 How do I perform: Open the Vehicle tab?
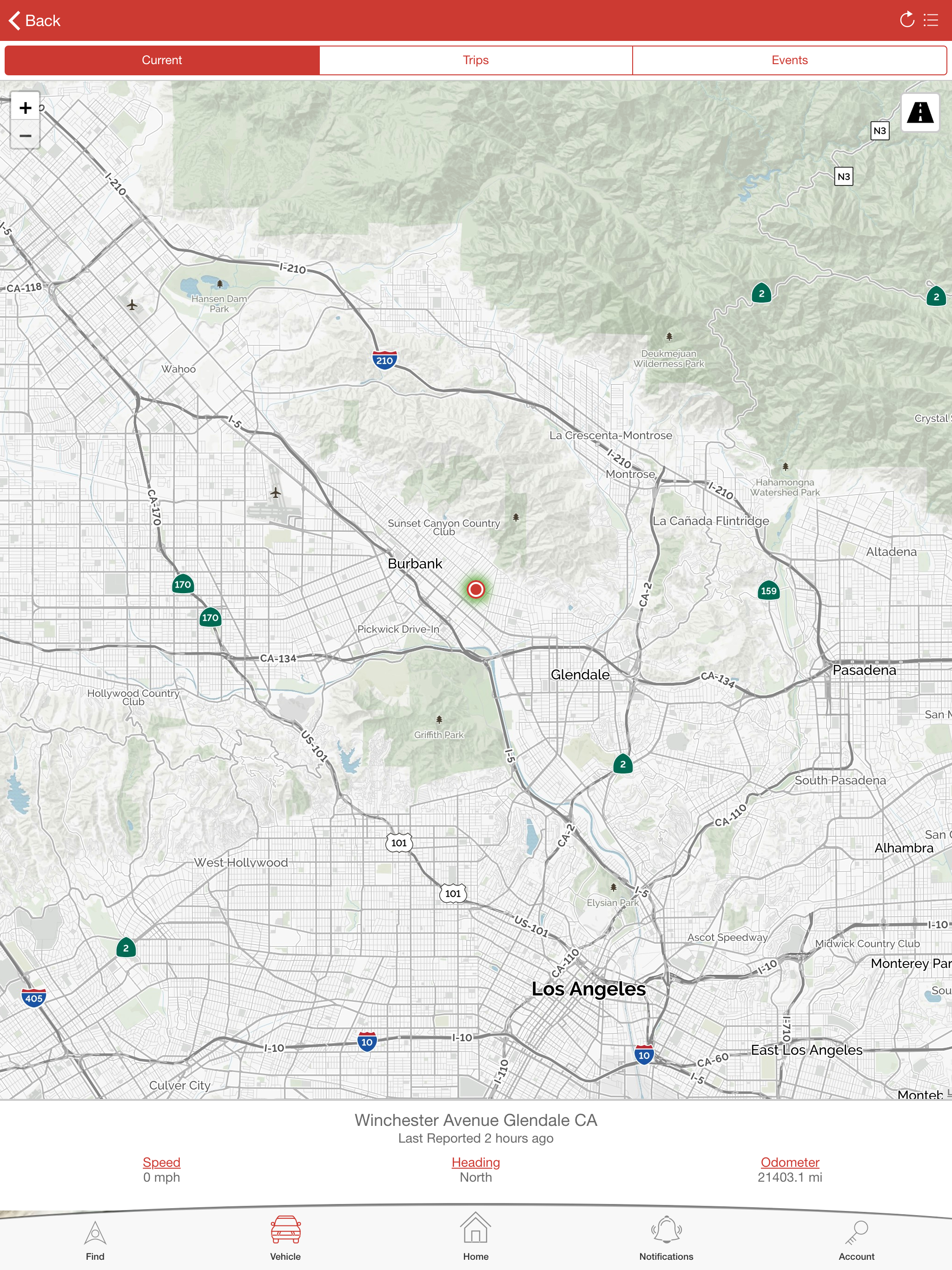[285, 1239]
